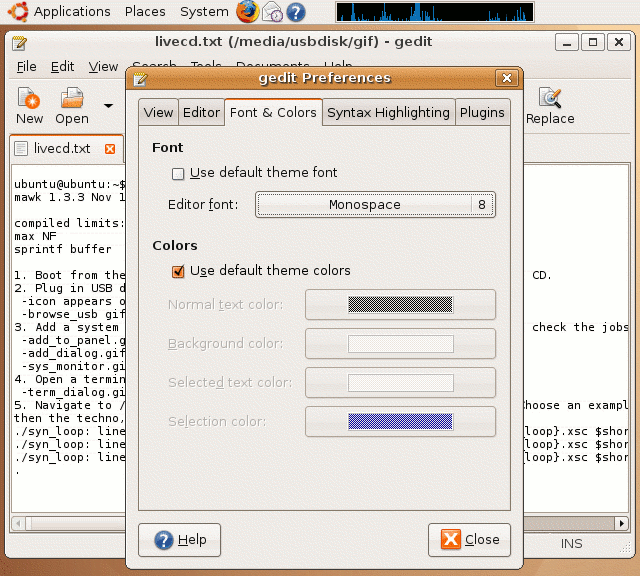Click the Ubuntu logo Applications icon
This screenshot has width=640, height=576.
[x=18, y=11]
